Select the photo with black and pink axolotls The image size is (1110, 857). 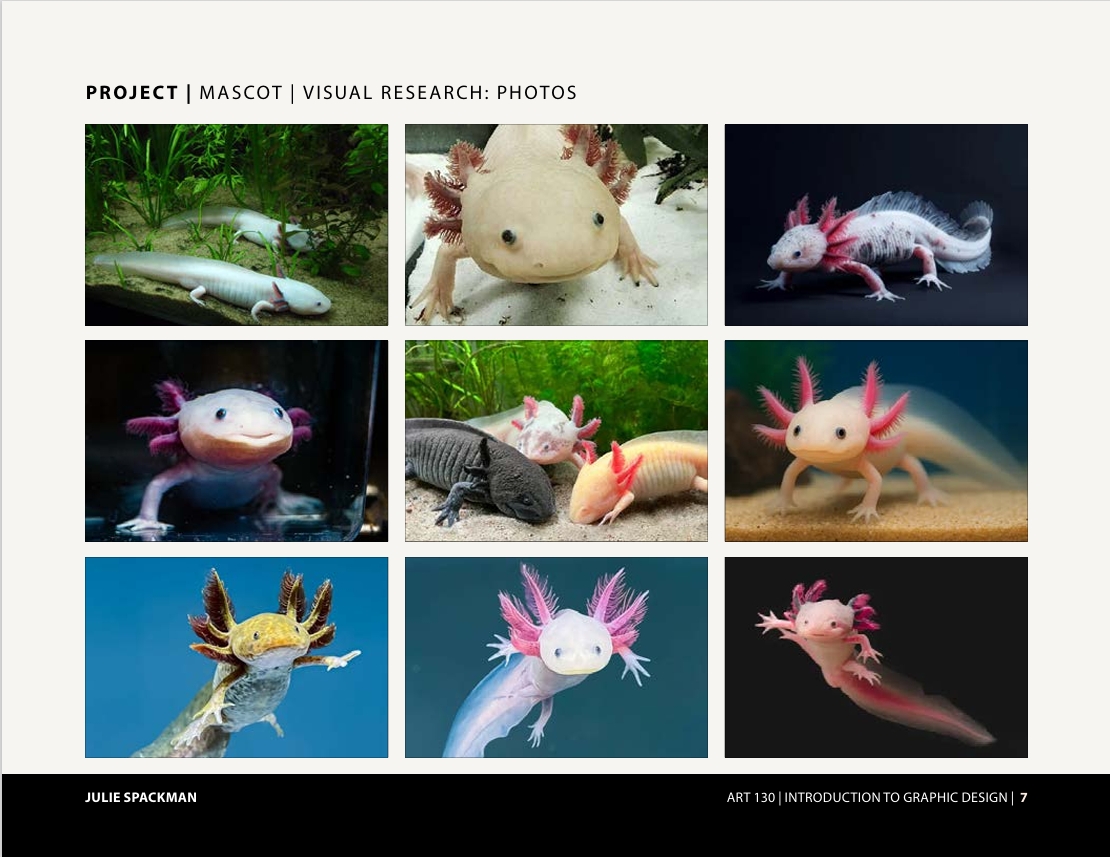[556, 441]
